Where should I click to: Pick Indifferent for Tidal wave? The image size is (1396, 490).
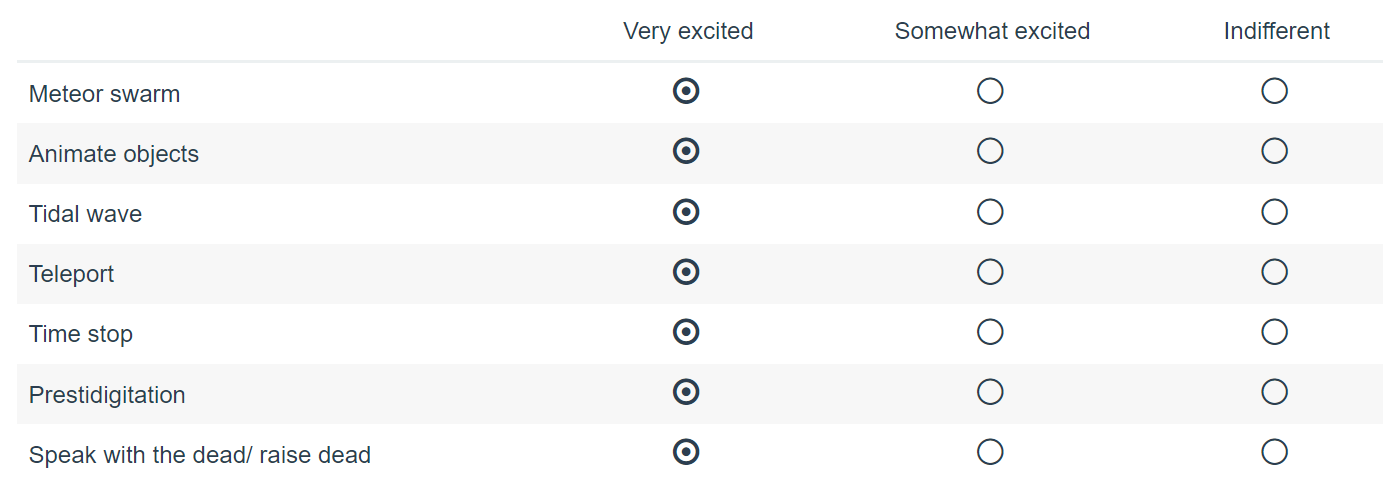pyautogui.click(x=1274, y=212)
